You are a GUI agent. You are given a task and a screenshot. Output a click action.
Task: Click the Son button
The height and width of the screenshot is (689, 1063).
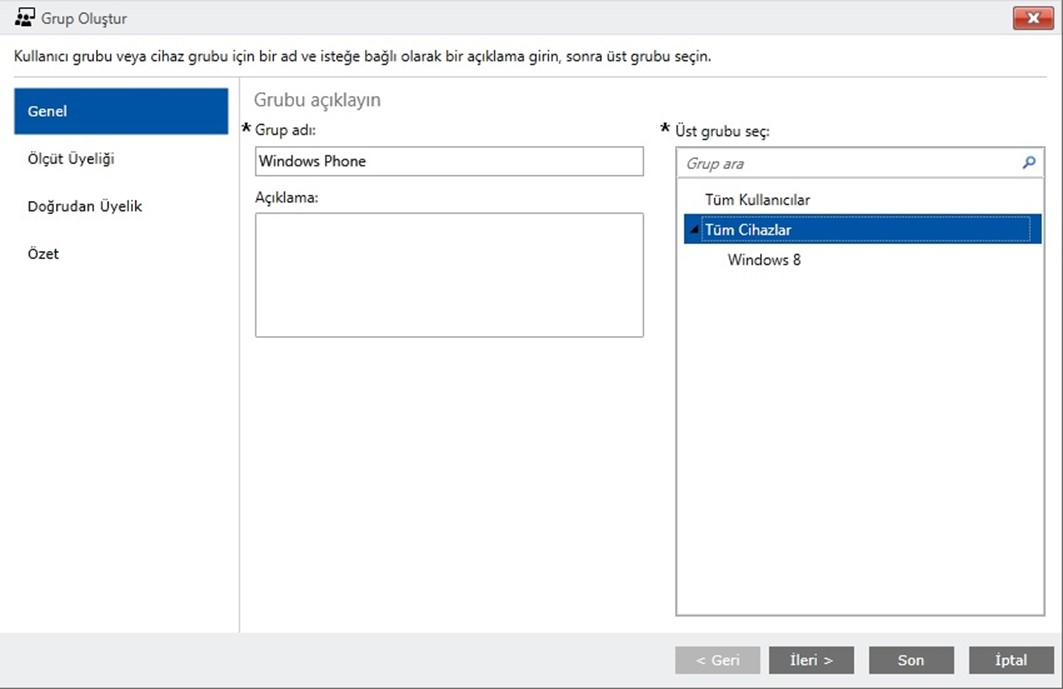coord(911,660)
